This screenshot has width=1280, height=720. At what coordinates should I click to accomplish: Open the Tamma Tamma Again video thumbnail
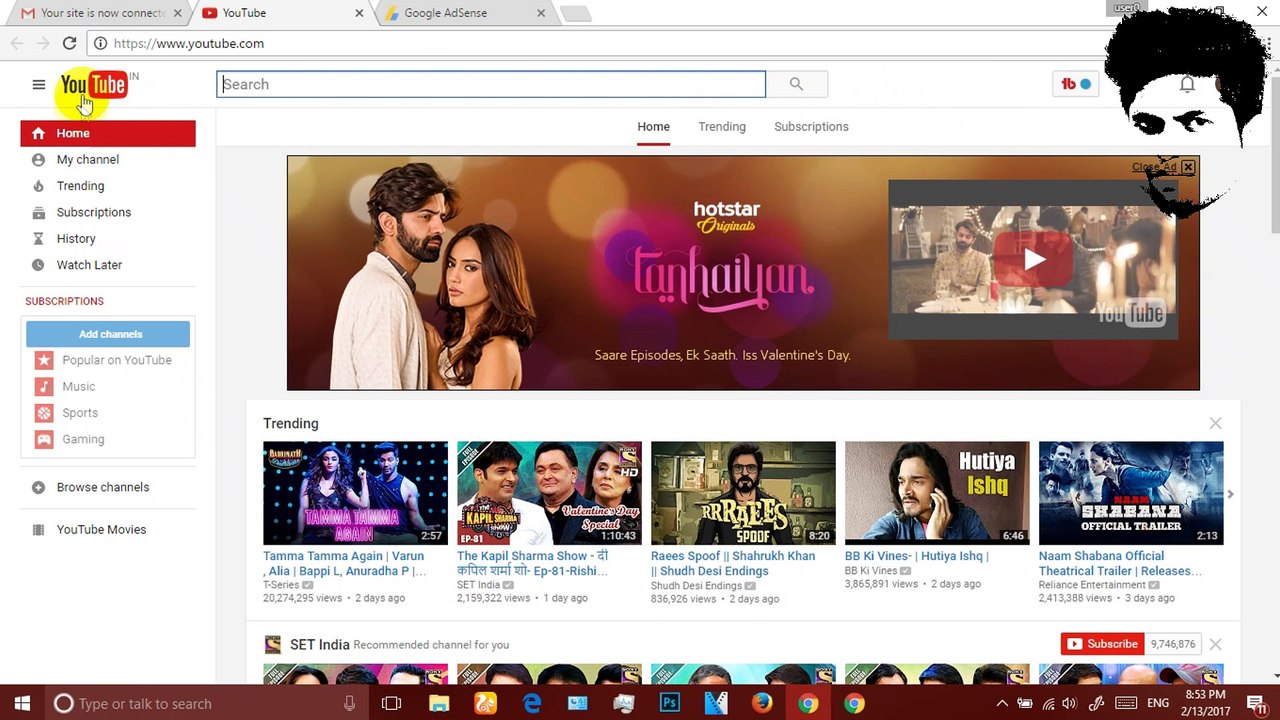coord(355,494)
